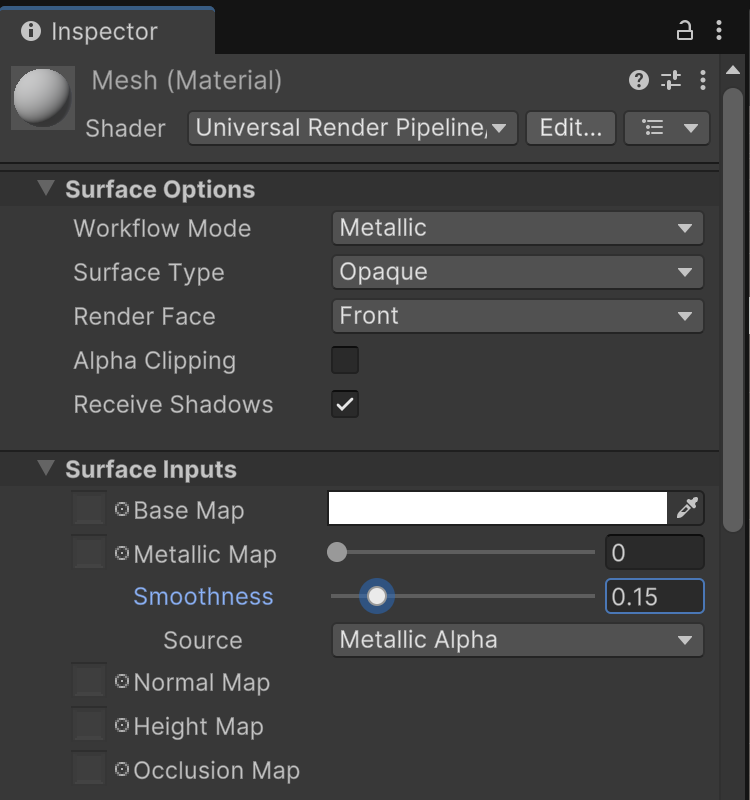
Task: Click the Base Map eyedropper icon
Action: (687, 509)
